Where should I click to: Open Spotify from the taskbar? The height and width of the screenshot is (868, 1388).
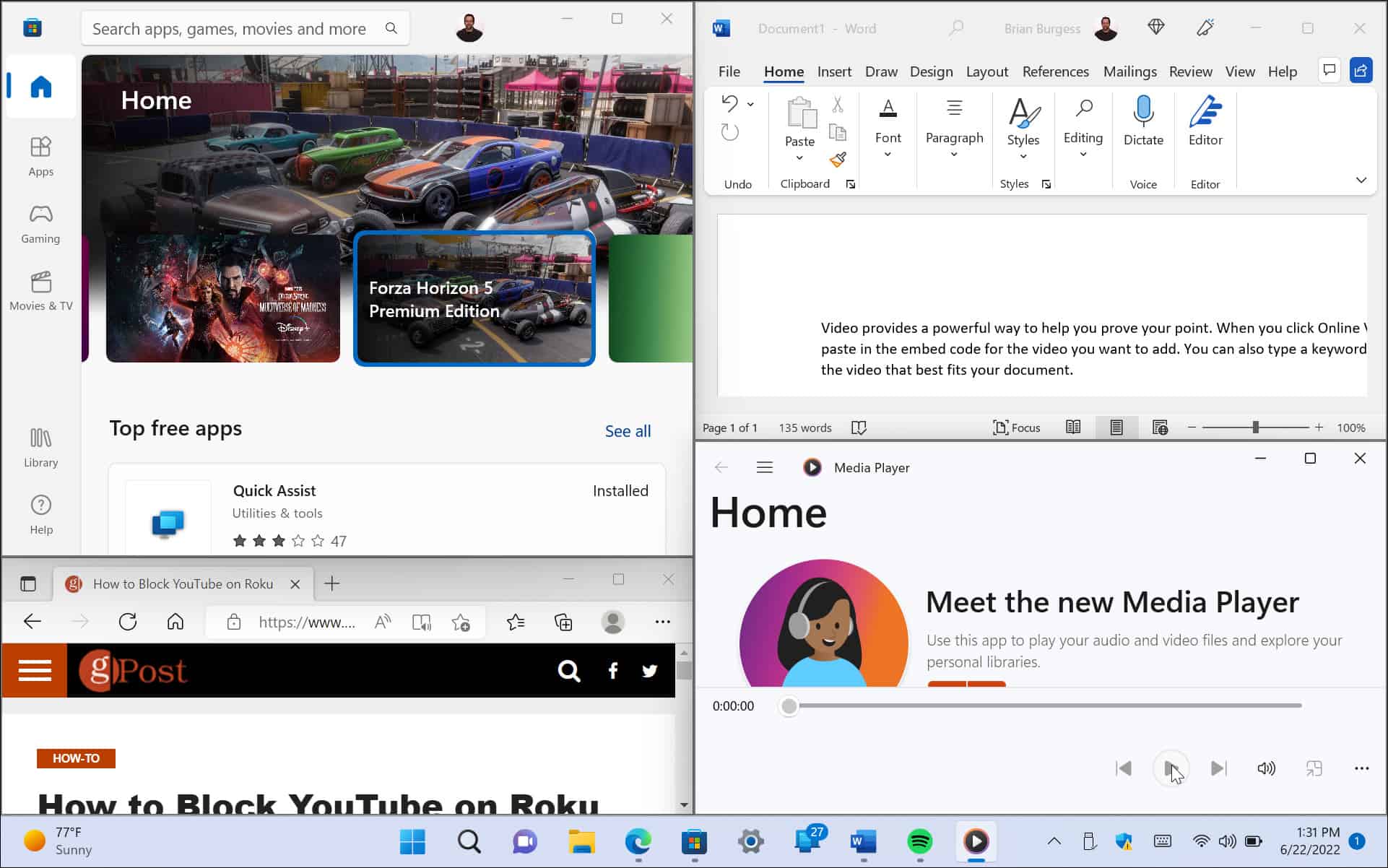pos(919,841)
